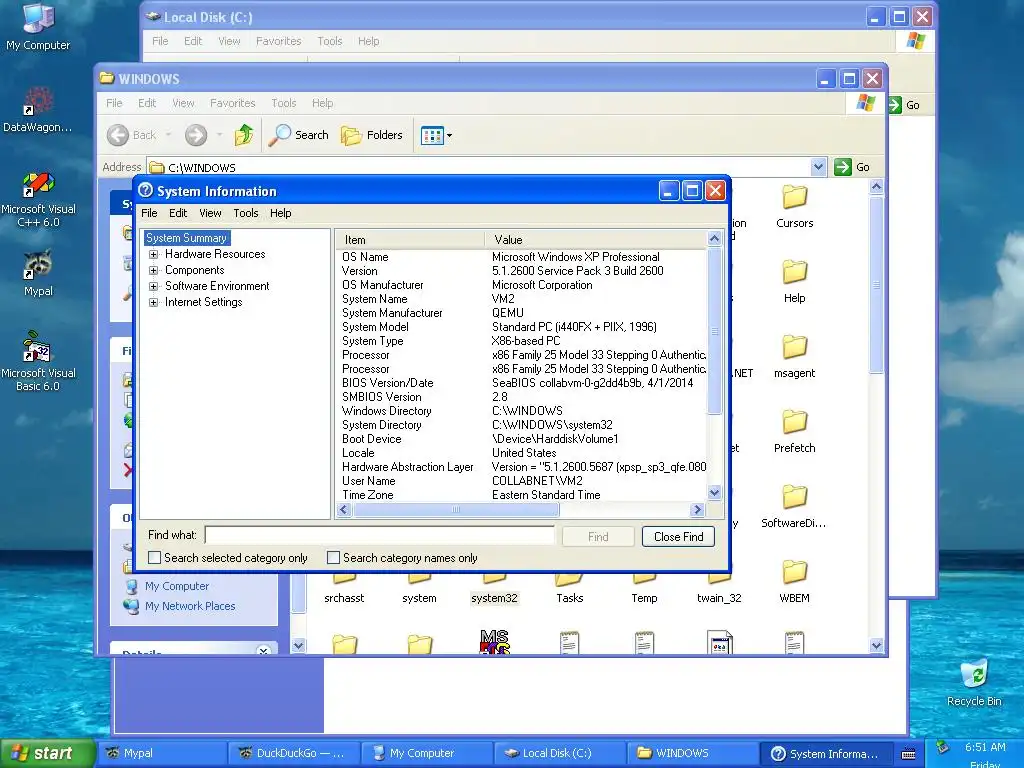The image size is (1024, 768).
Task: Open Favorites menu in WINDOWS window
Action: (232, 103)
